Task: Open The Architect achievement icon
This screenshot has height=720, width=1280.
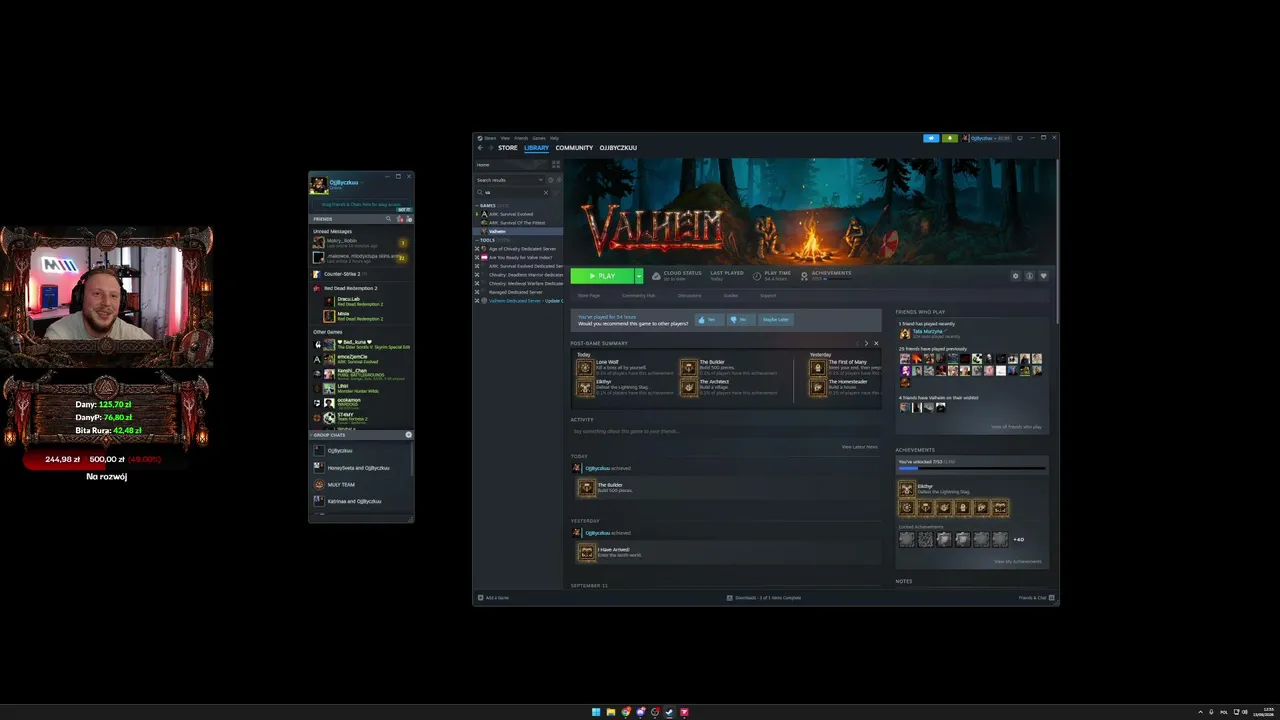Action: pyautogui.click(x=688, y=387)
